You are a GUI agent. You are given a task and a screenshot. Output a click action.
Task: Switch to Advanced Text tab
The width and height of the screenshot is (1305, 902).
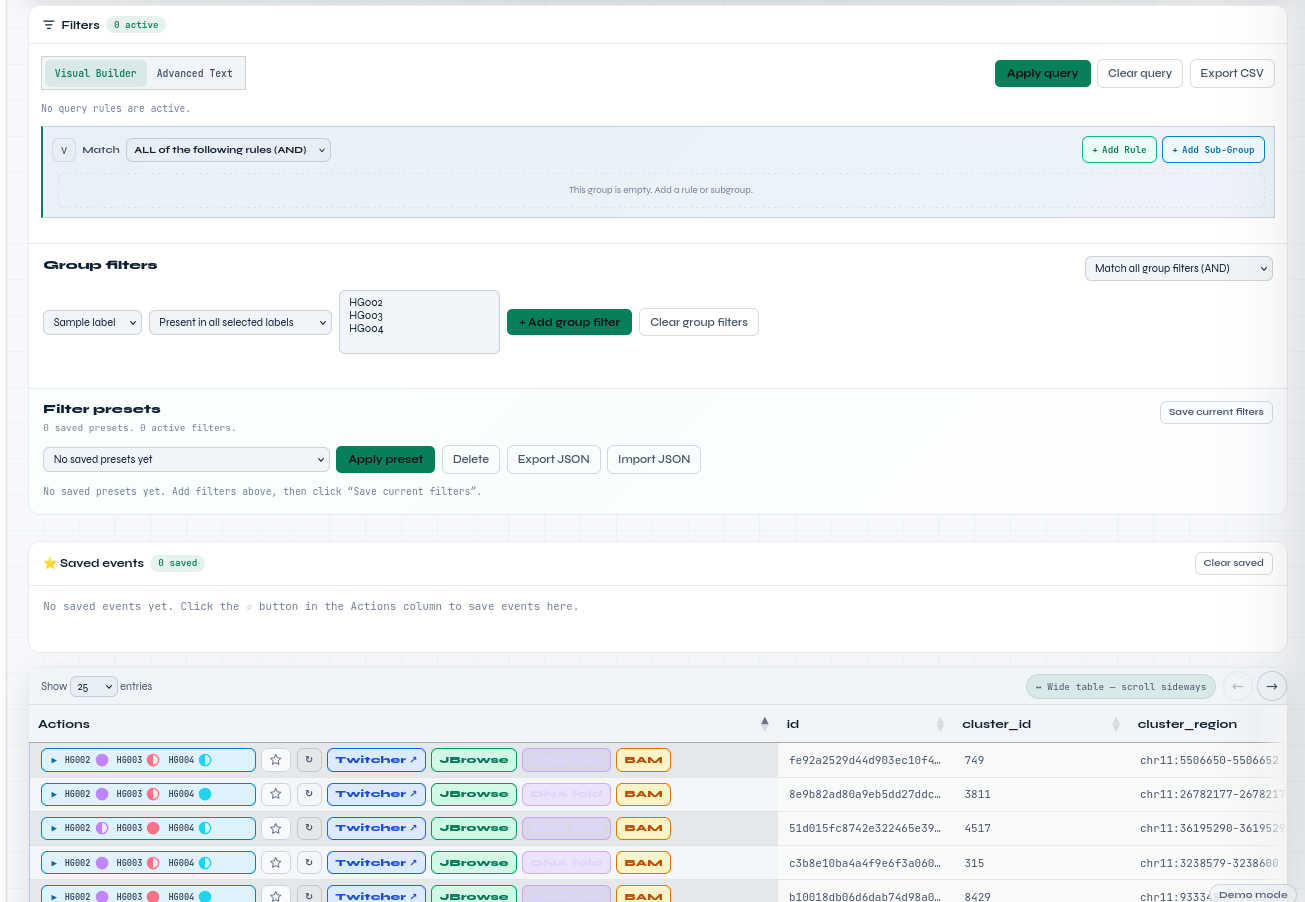195,73
